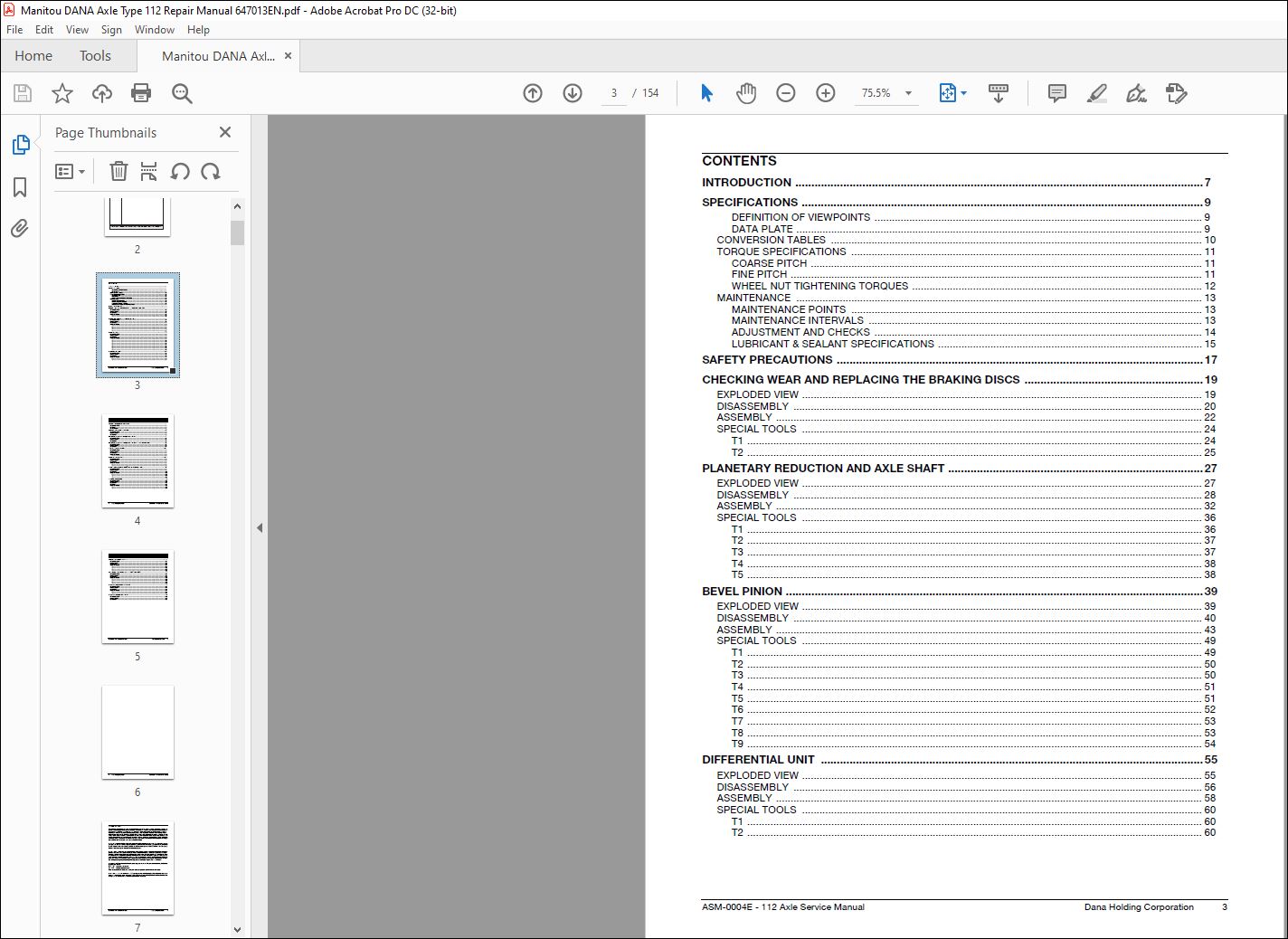1288x939 pixels.
Task: Click SAFETY PRECAUTIONS contents entry
Action: pos(959,360)
